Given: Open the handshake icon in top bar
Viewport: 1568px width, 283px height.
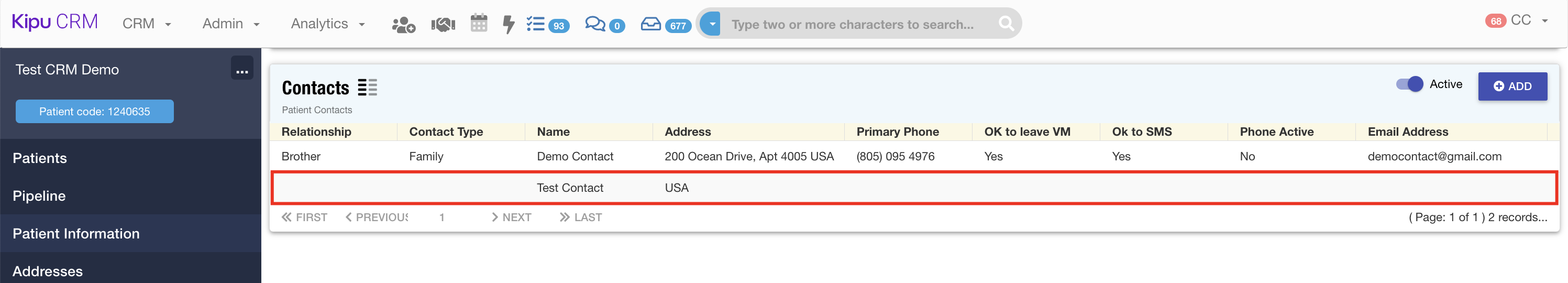Looking at the screenshot, I should point(443,25).
